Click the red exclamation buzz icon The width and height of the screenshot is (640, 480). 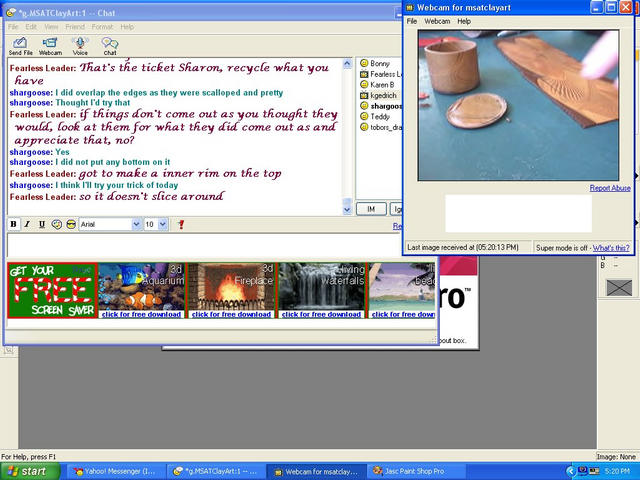(x=181, y=224)
